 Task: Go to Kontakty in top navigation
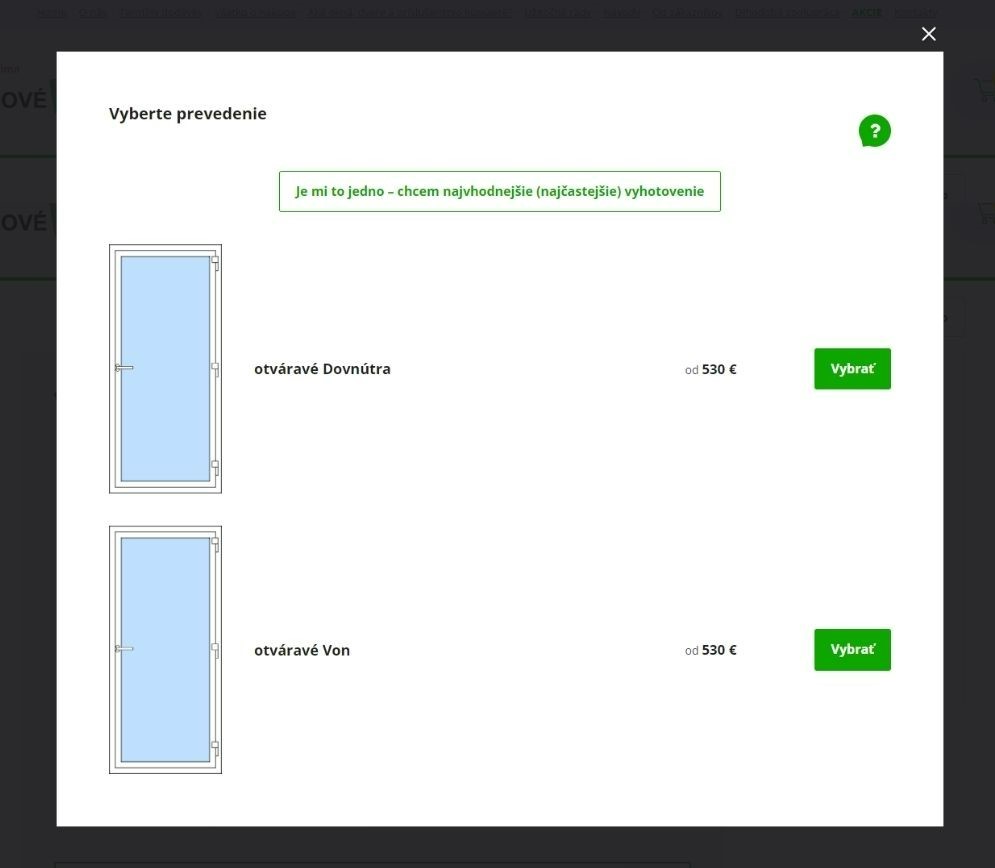tap(916, 13)
